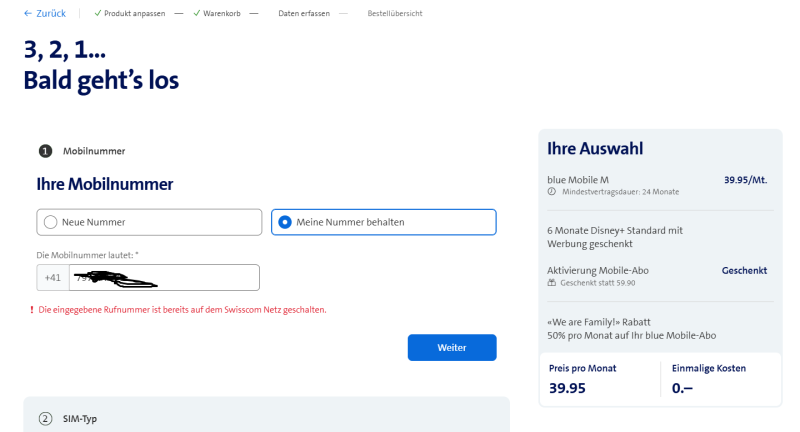Click the back arrow beside Zurück
800x432 pixels.
coord(28,13)
